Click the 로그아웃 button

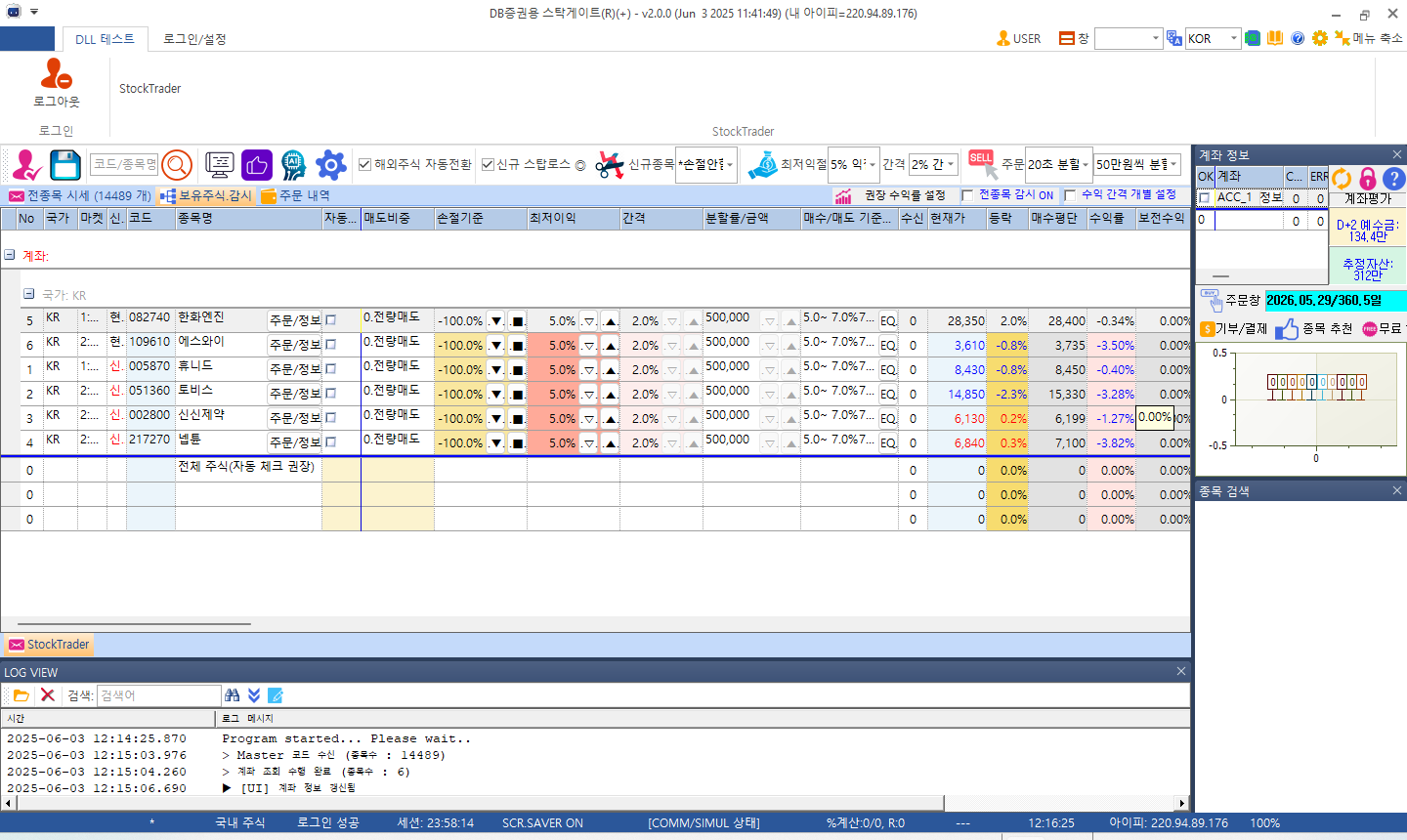coord(57,83)
